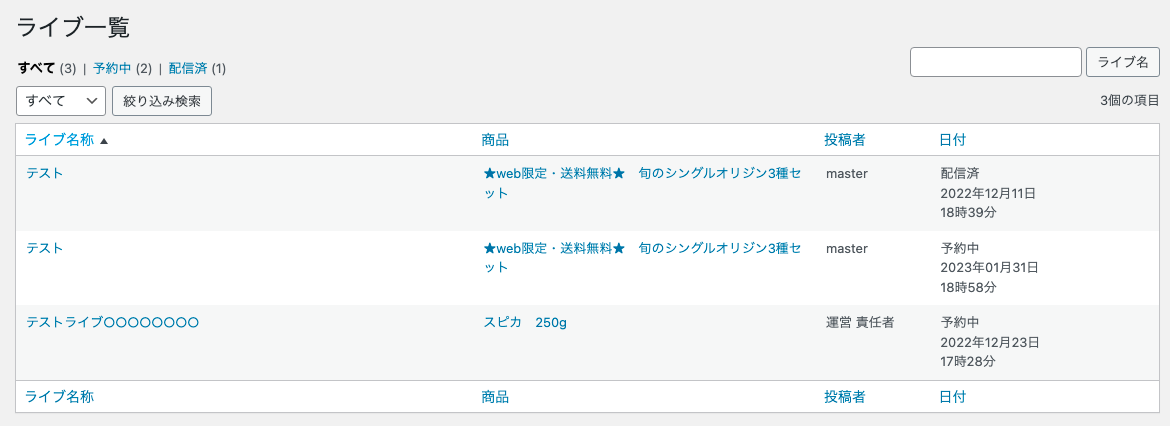The image size is (1170, 426).
Task: Open テストライブ〇〇〇〇〇〇〇〇 entry
Action: [x=112, y=322]
